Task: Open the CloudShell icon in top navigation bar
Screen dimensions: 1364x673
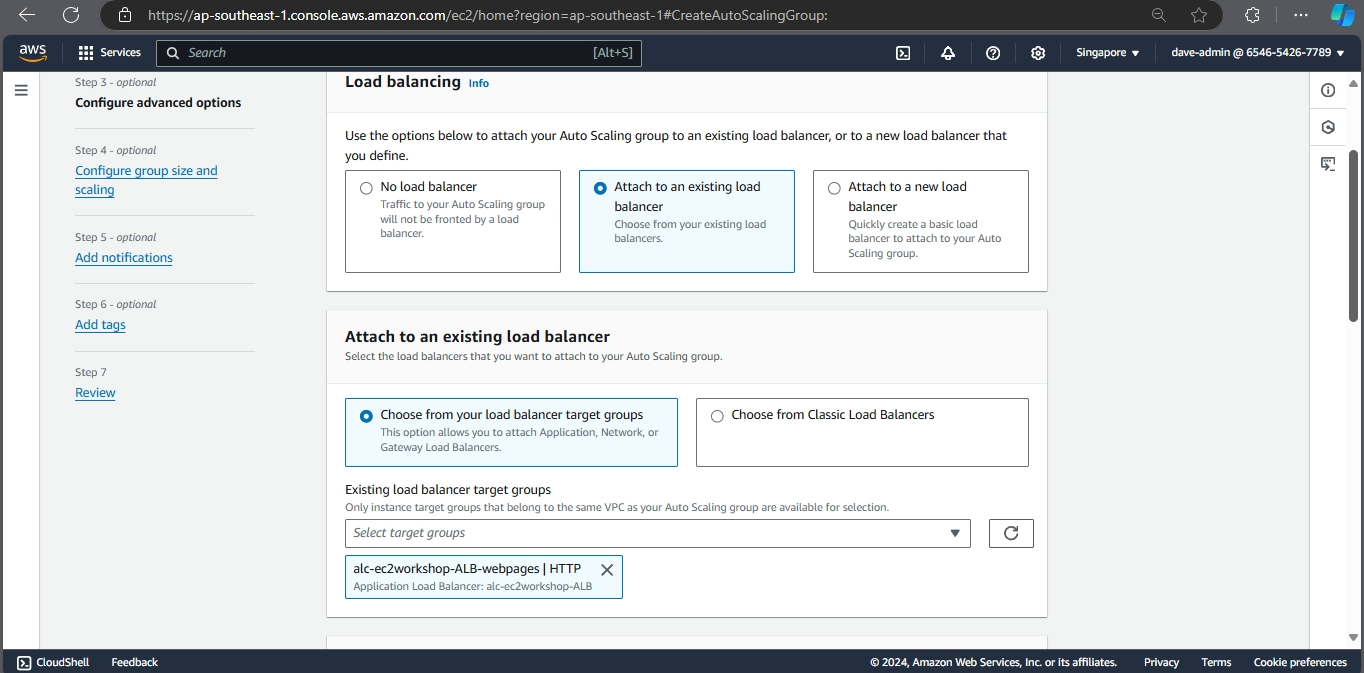Action: click(x=902, y=53)
